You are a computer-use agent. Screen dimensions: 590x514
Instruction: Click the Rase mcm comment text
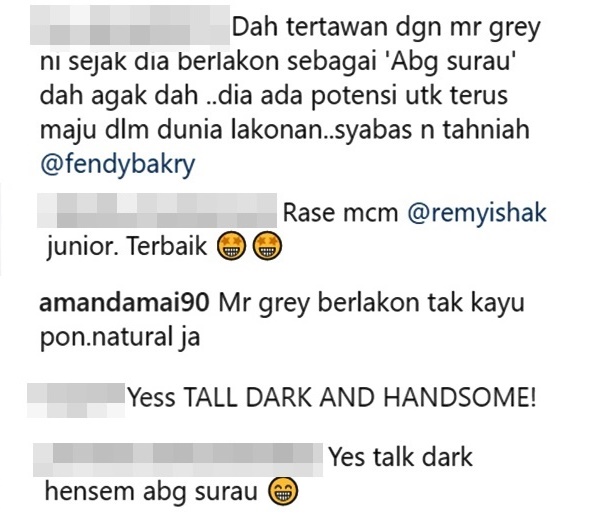pyautogui.click(x=340, y=213)
